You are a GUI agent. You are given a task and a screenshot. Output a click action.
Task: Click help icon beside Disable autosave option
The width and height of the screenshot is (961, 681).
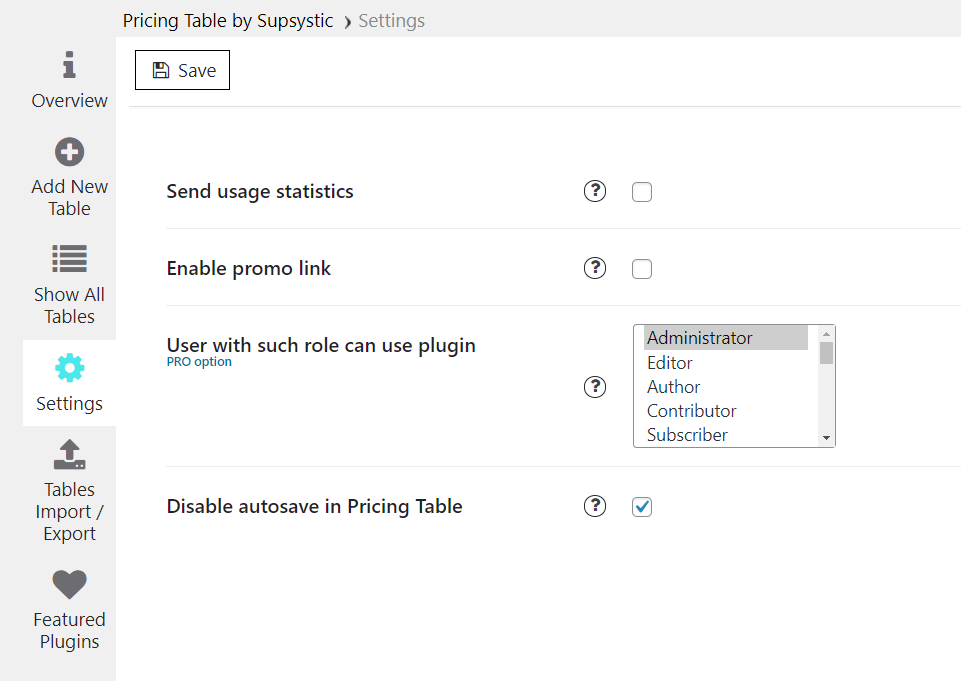595,507
